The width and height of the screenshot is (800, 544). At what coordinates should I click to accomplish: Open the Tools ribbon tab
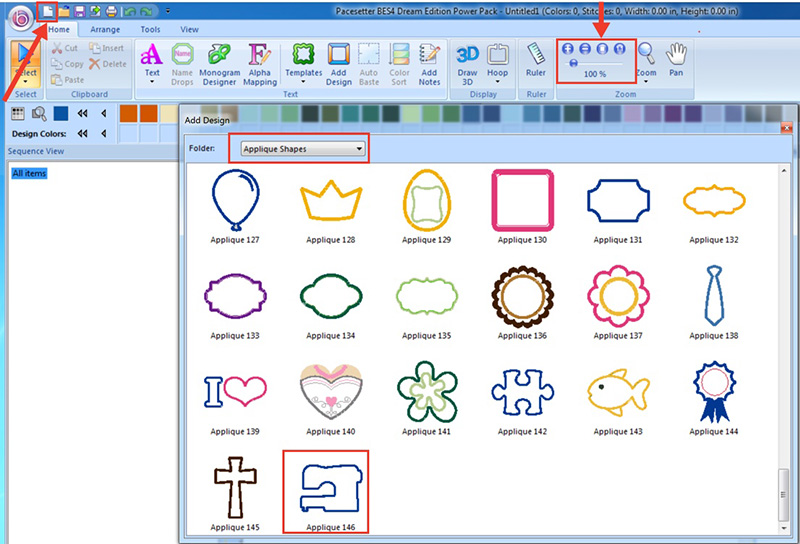pyautogui.click(x=150, y=30)
